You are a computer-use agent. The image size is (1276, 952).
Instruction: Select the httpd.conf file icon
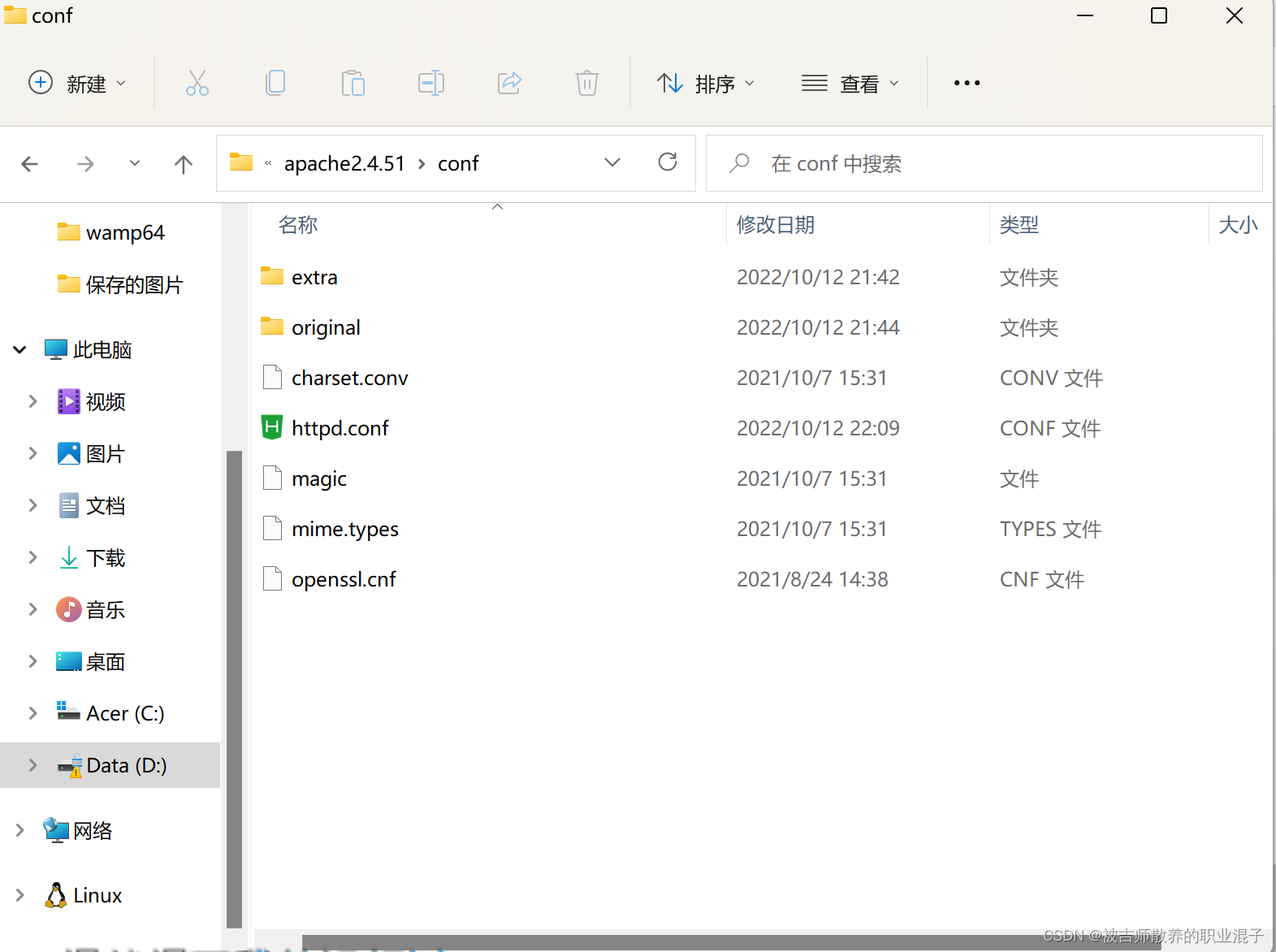[x=272, y=427]
